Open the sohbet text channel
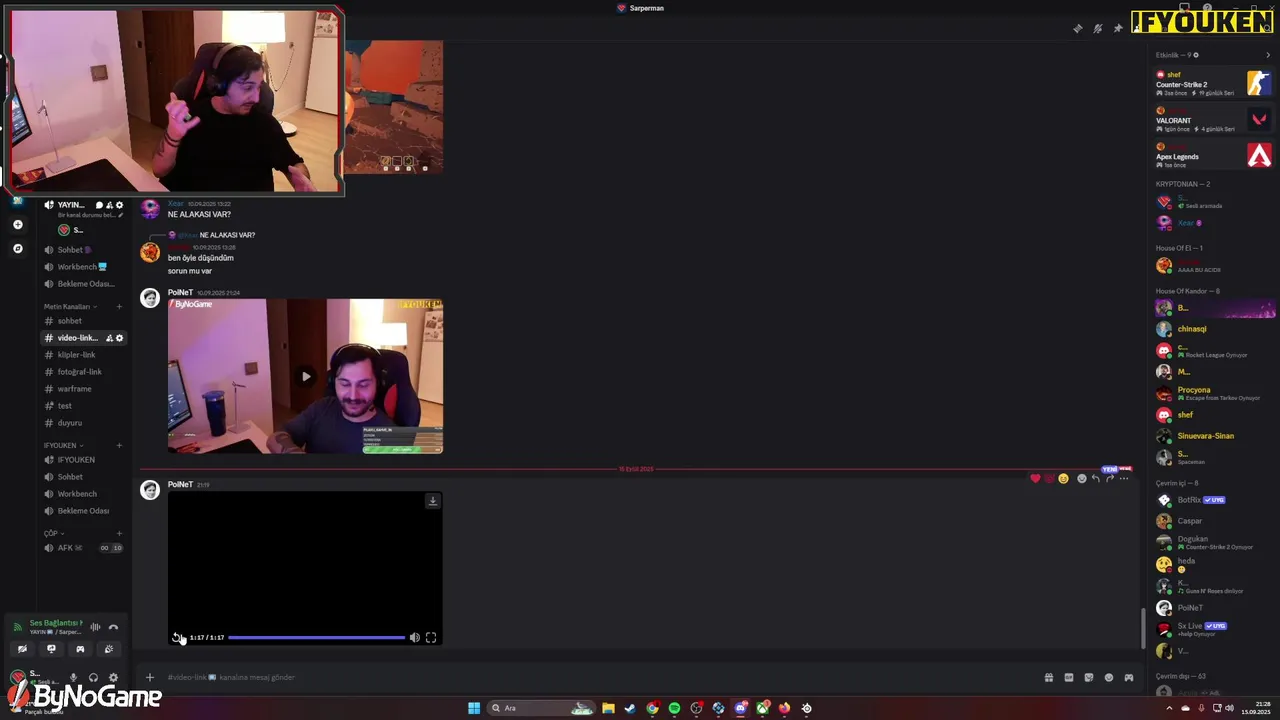The image size is (1280, 720). 82,321
